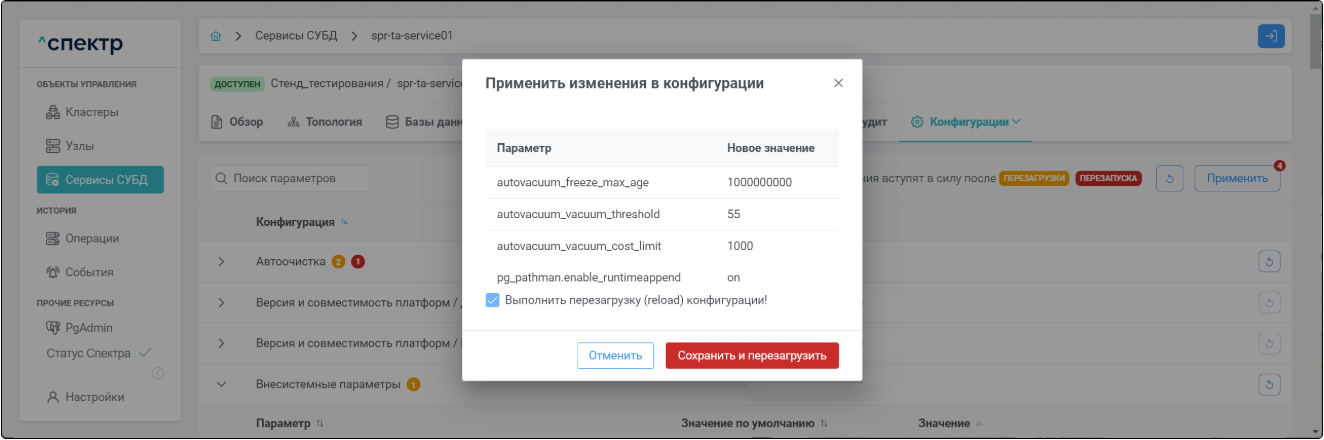Click the Автоочистка orange count badge

pos(338,262)
